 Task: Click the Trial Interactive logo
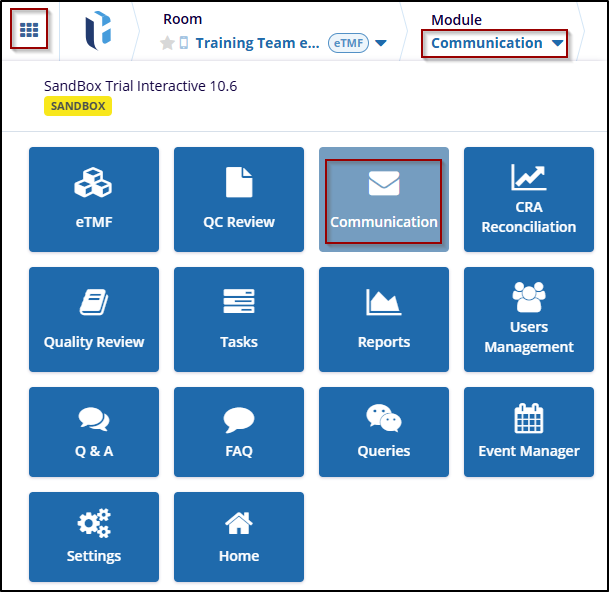click(x=98, y=31)
